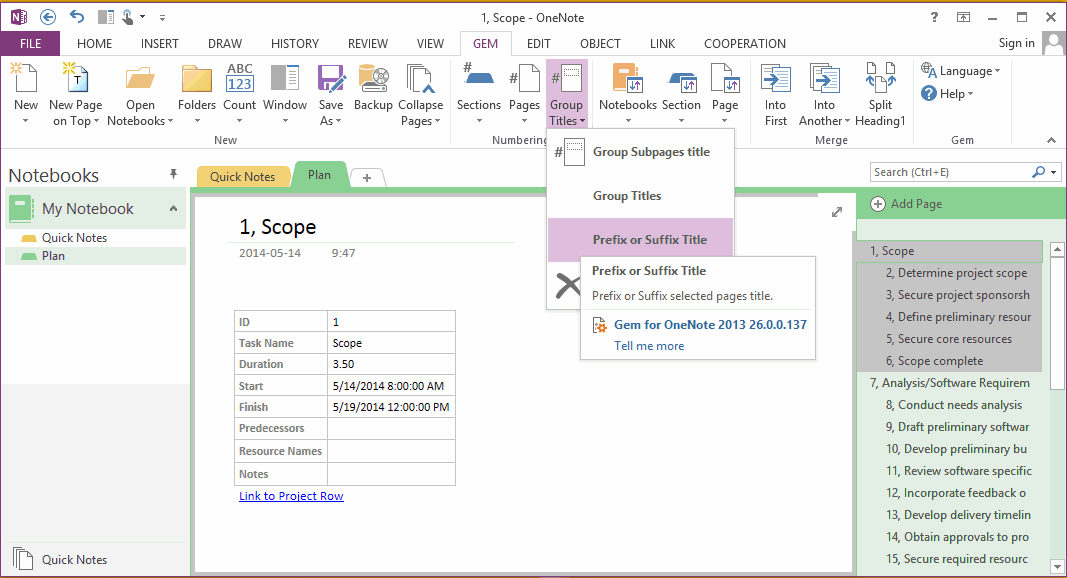Image resolution: width=1067 pixels, height=578 pixels.
Task: Click the Task Name value Scope cell
Action: (x=391, y=343)
